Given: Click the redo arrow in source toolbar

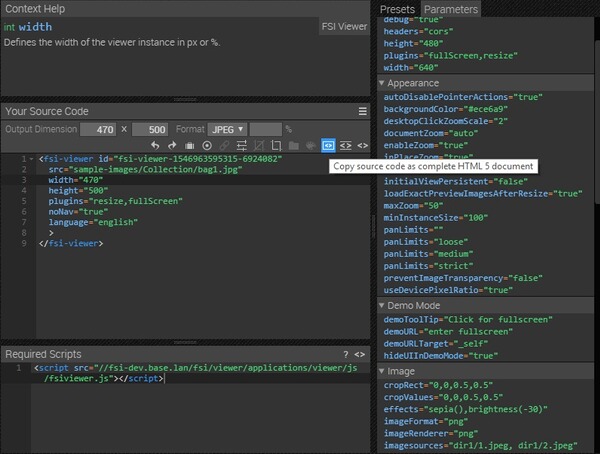Looking at the screenshot, I should click(172, 146).
